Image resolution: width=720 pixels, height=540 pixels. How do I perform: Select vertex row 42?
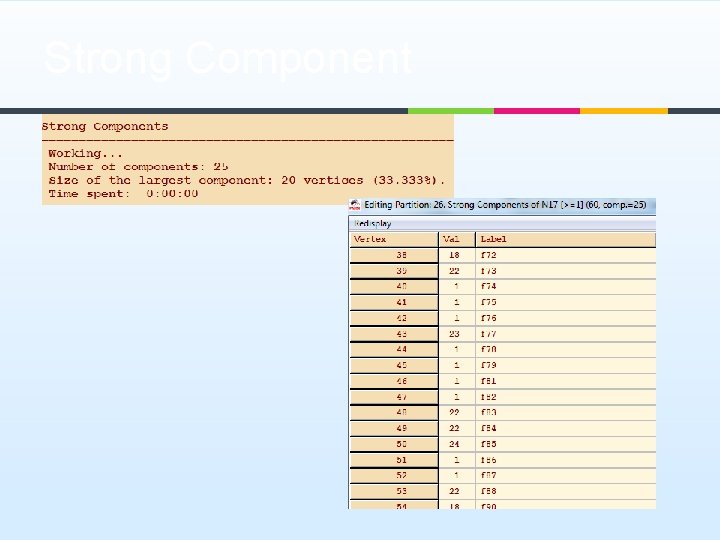tap(394, 318)
